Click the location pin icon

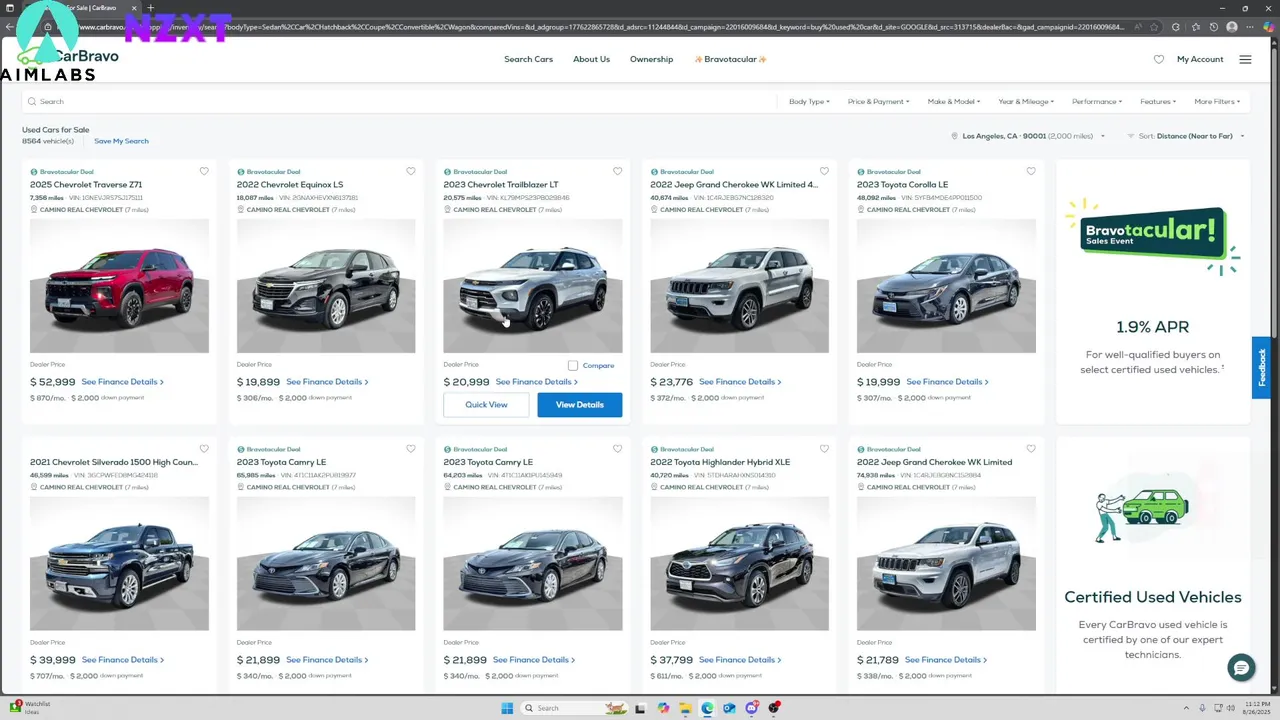(x=955, y=136)
